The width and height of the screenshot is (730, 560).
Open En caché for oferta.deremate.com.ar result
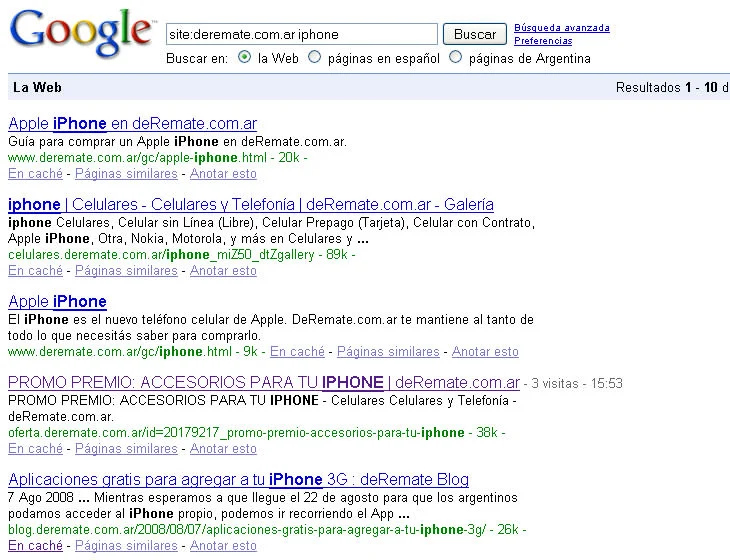(x=35, y=448)
